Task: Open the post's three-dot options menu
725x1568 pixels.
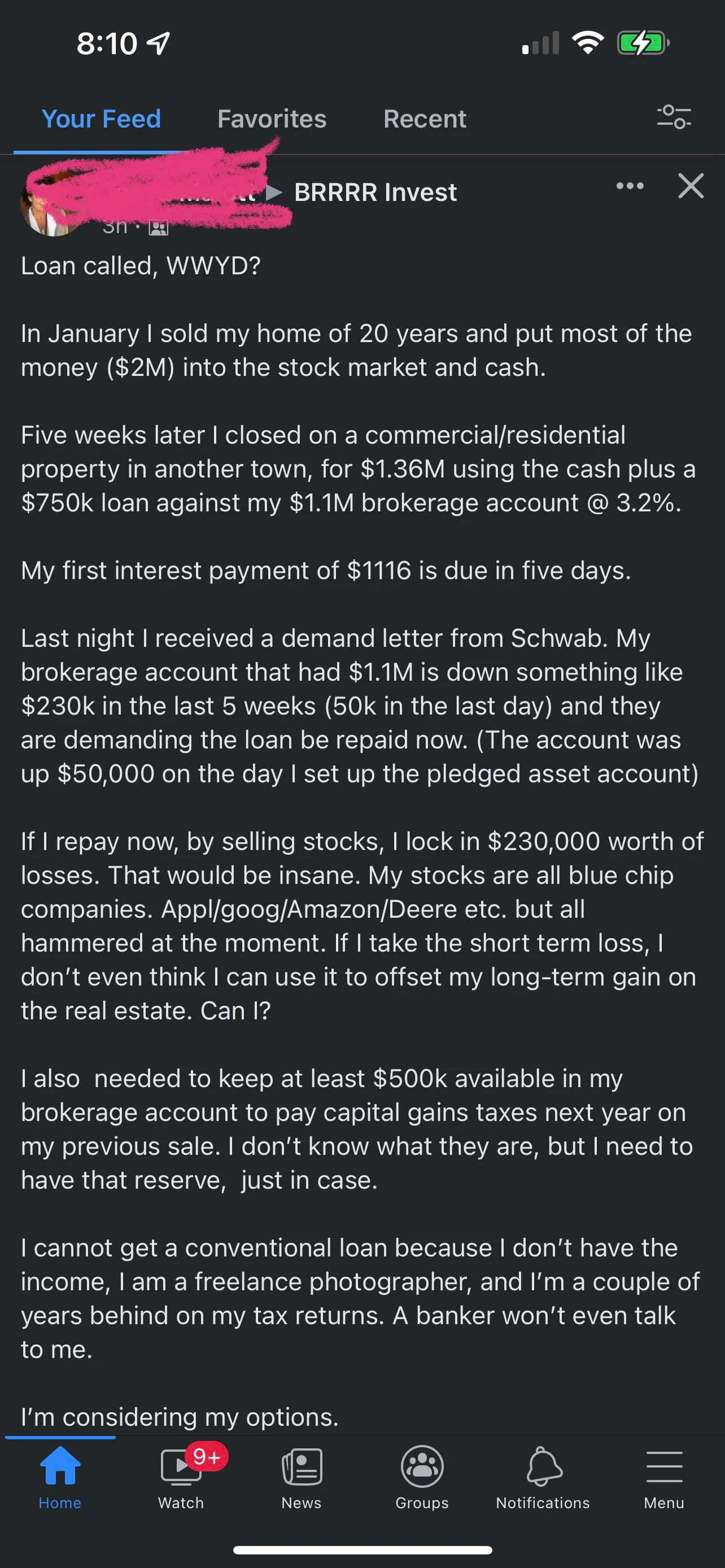Action: [x=630, y=186]
